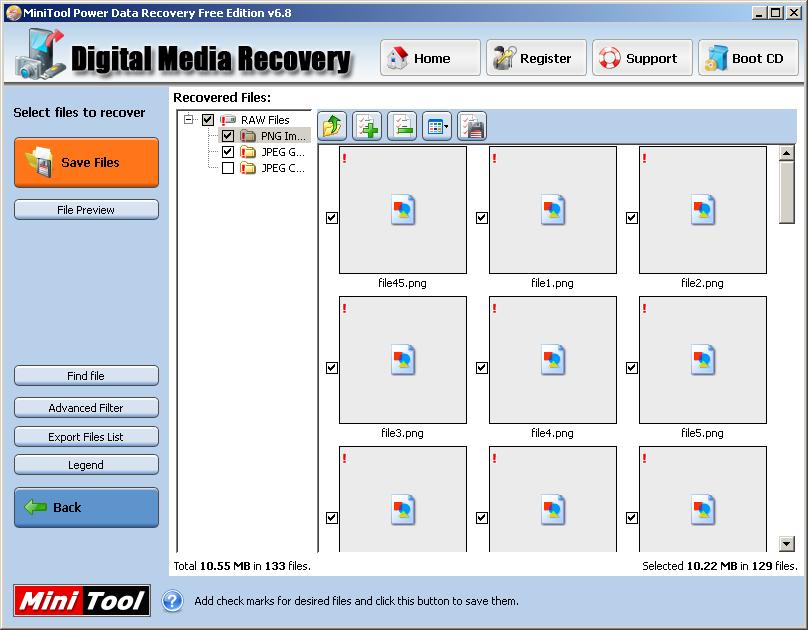Go Back to the previous step
The image size is (808, 630).
86,507
